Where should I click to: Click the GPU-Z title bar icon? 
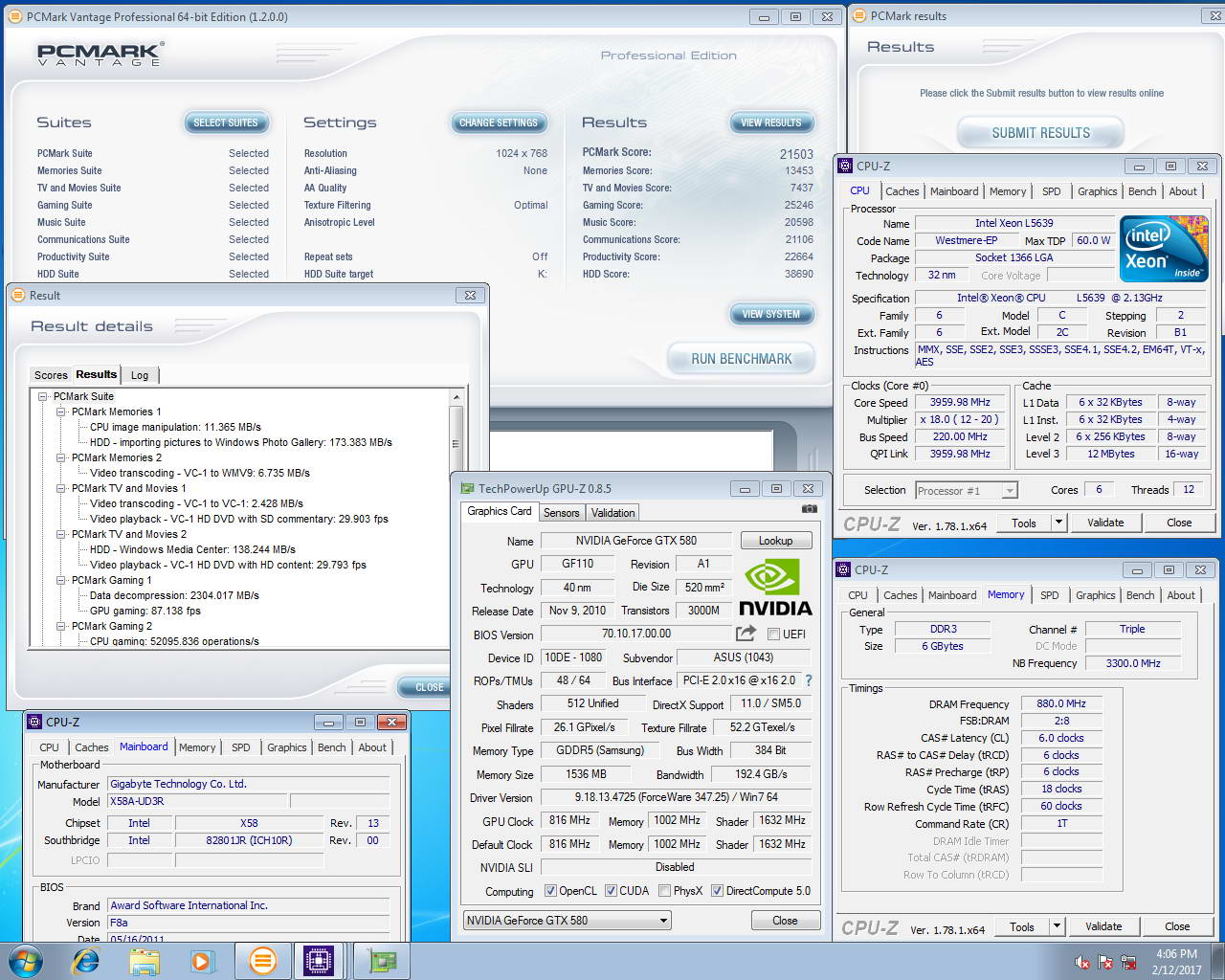pyautogui.click(x=468, y=488)
